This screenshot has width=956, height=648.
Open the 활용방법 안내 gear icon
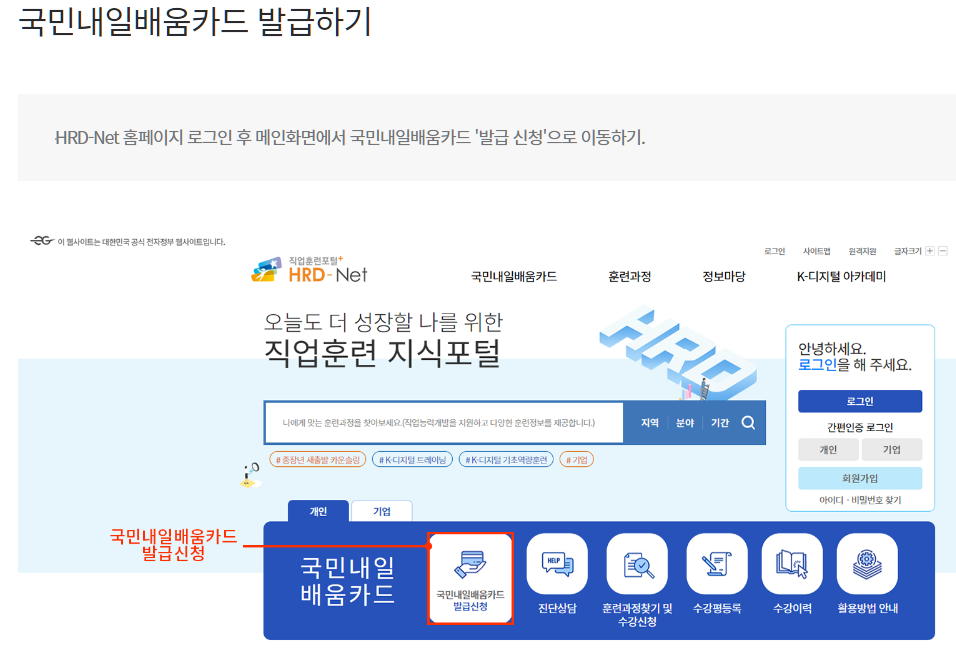click(x=867, y=564)
